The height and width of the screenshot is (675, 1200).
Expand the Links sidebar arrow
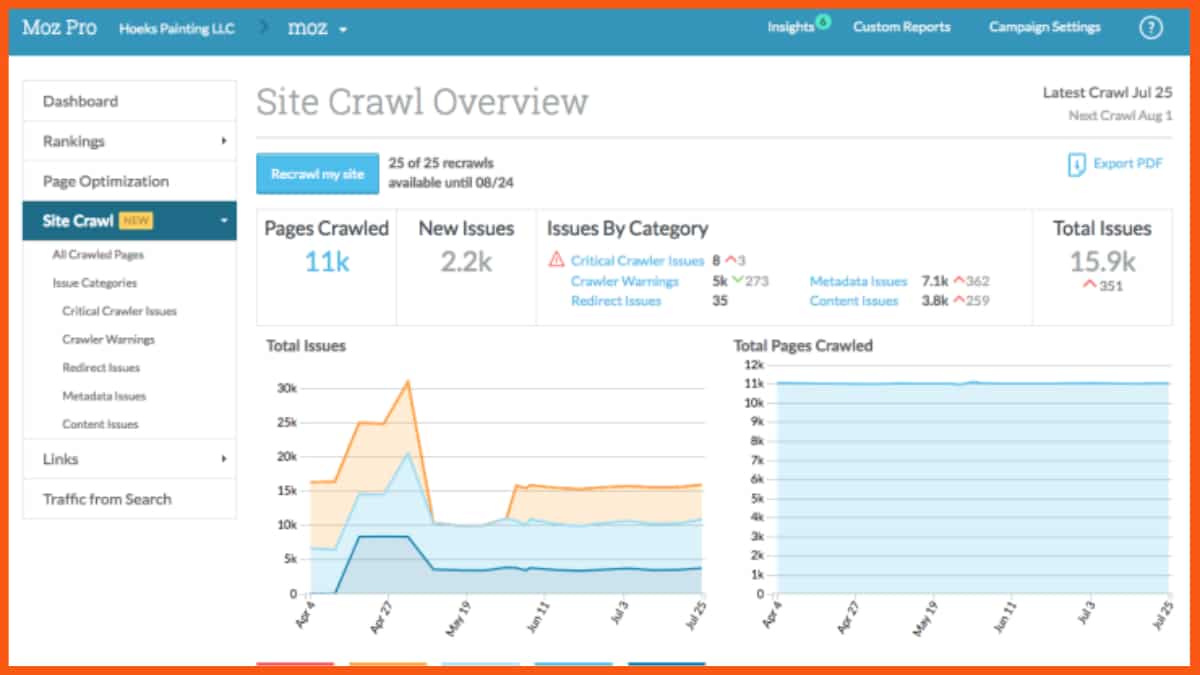[x=224, y=459]
